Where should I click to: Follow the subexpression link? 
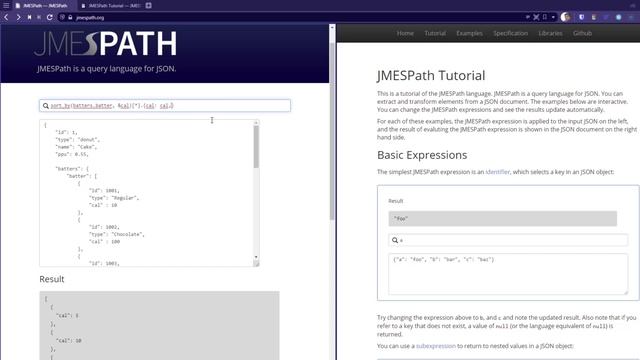tap(436, 346)
